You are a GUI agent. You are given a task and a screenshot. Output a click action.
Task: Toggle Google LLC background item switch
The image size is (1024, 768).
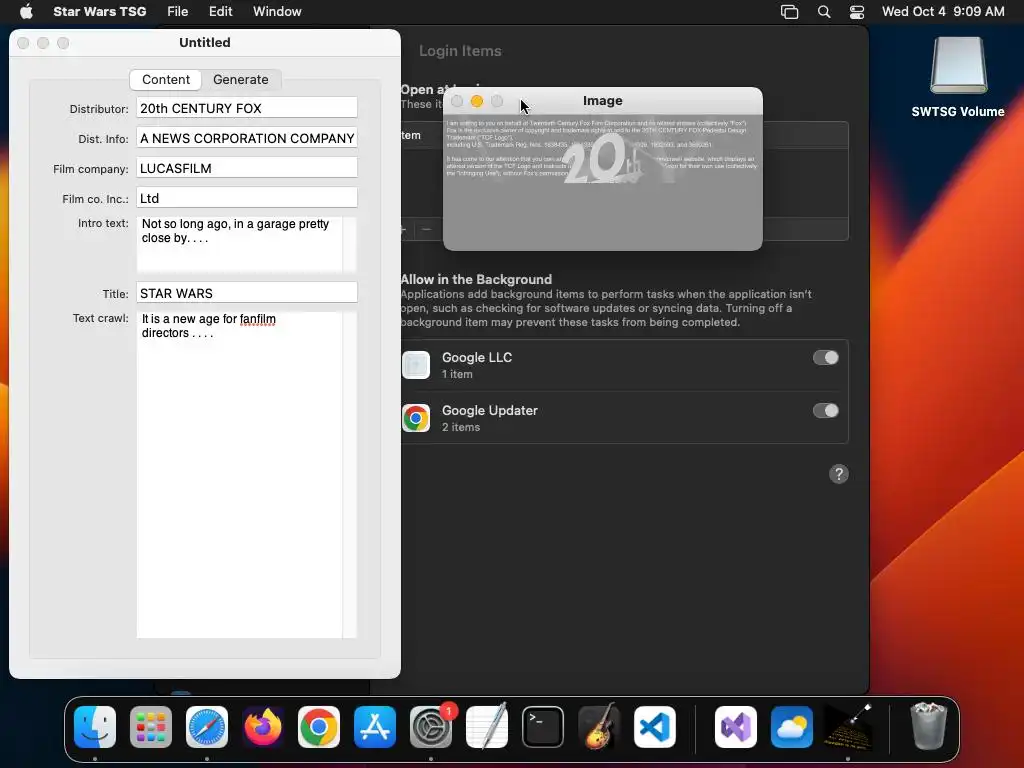pos(825,357)
